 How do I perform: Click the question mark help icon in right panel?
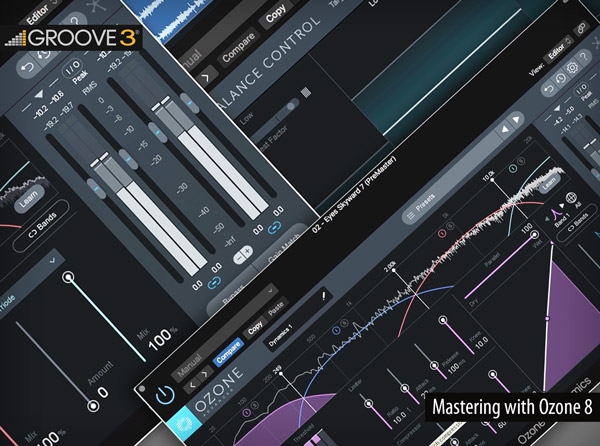(584, 57)
